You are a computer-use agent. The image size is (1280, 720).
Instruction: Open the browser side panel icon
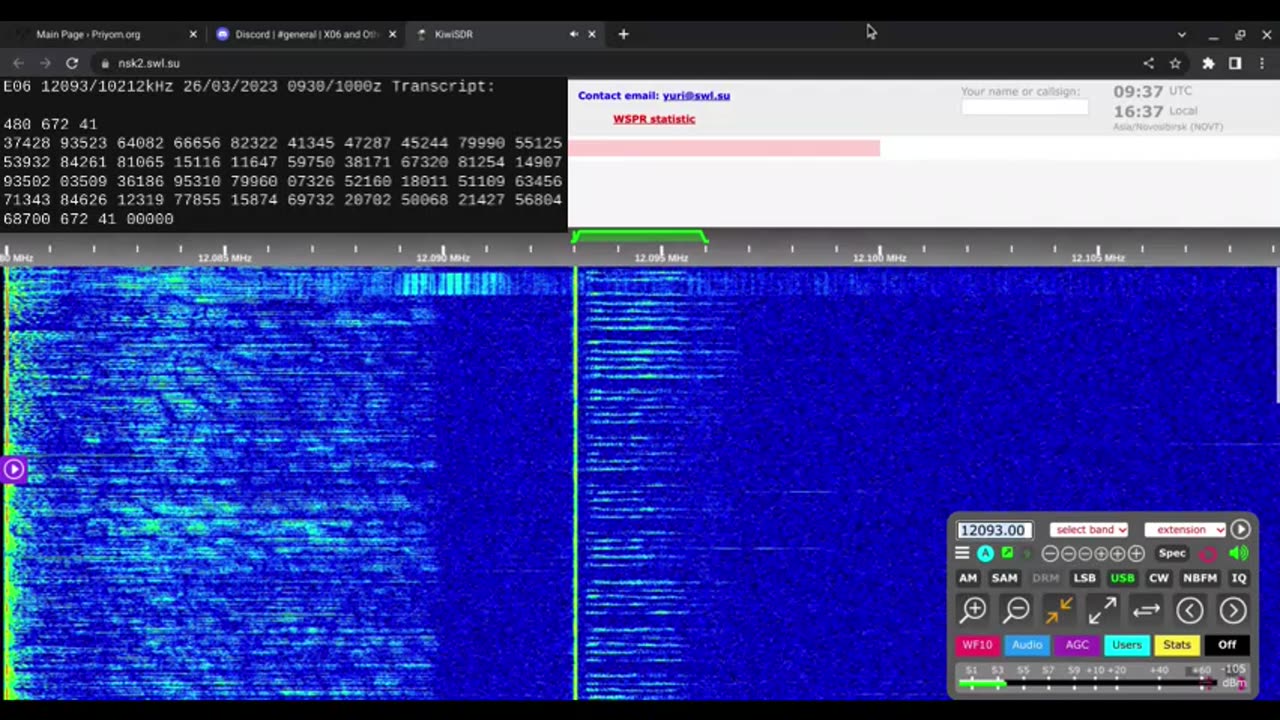1235,63
